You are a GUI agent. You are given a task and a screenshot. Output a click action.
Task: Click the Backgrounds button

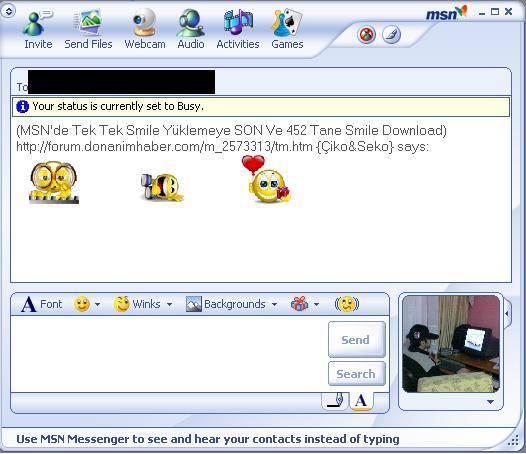225,304
